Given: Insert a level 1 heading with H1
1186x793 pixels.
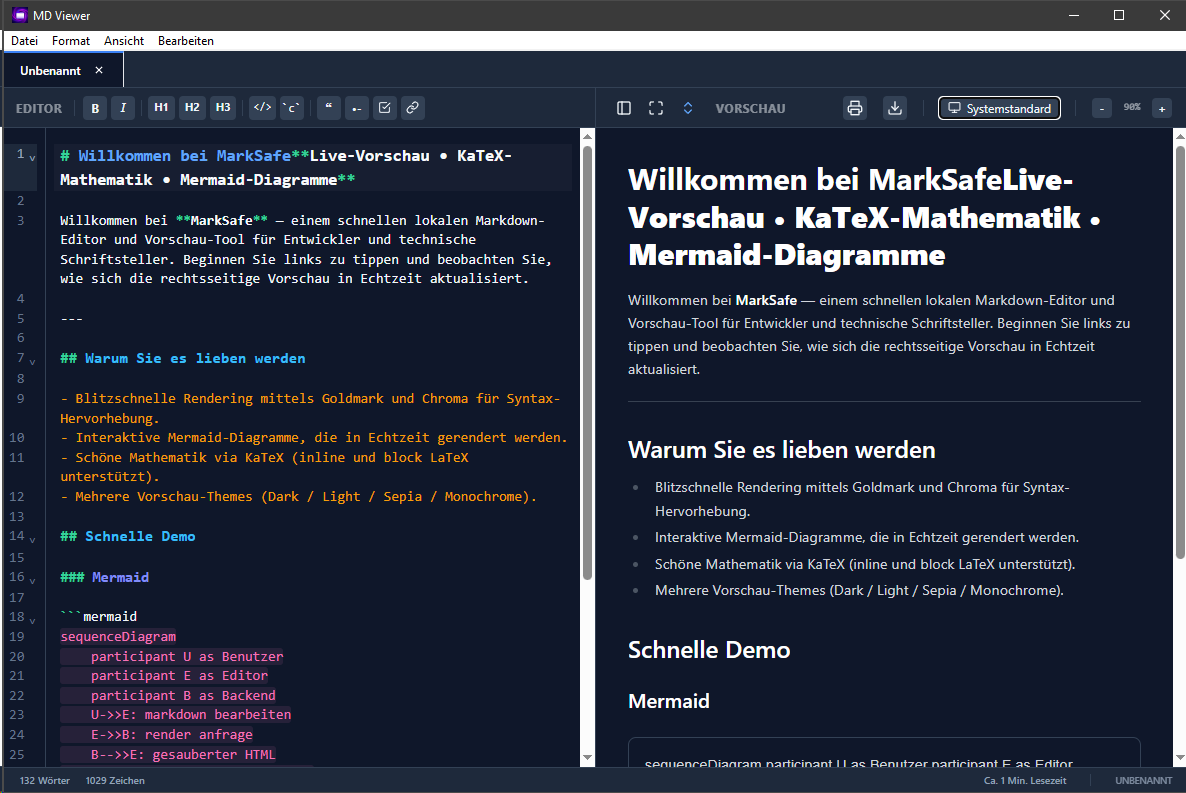Looking at the screenshot, I should [x=161, y=108].
